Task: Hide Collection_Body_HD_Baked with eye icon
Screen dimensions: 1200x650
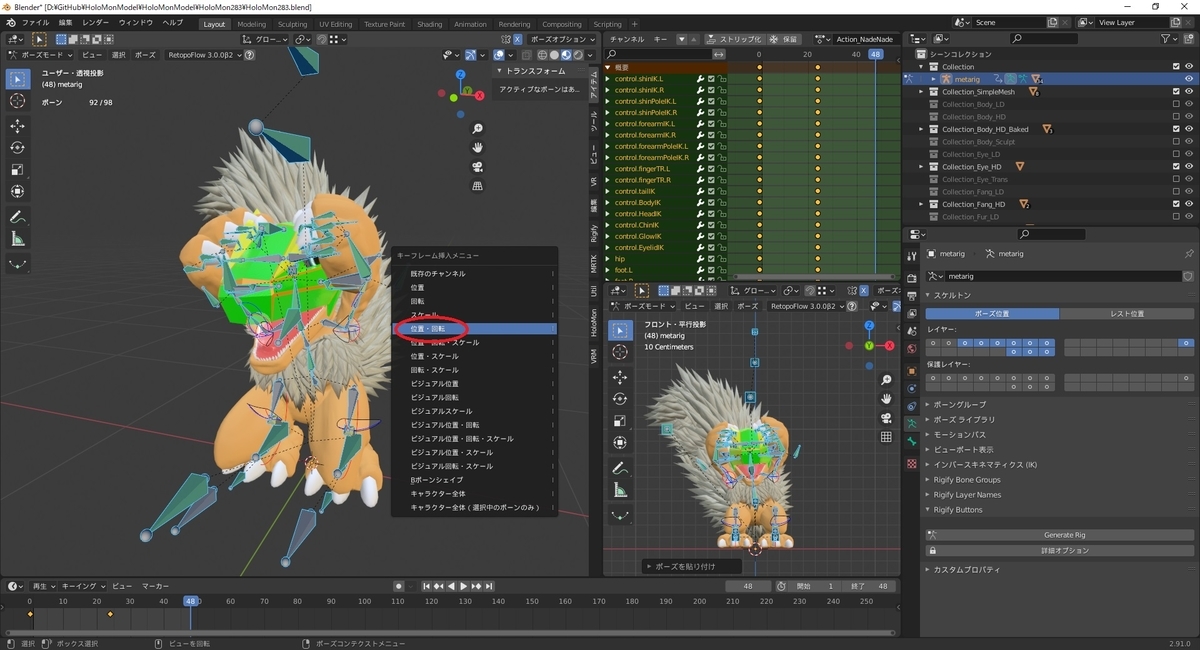Action: tap(1189, 129)
